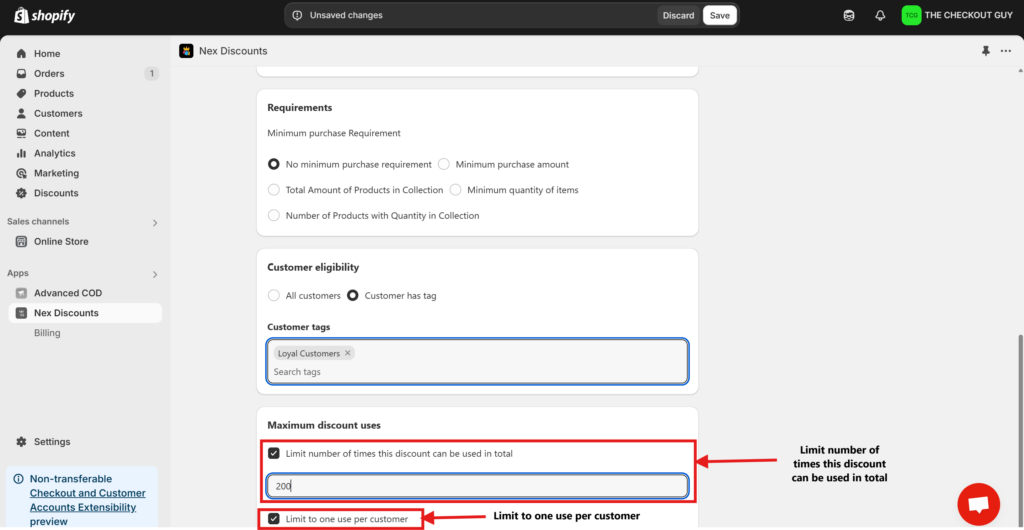Remove the Loyal Customers tag

pos(348,353)
